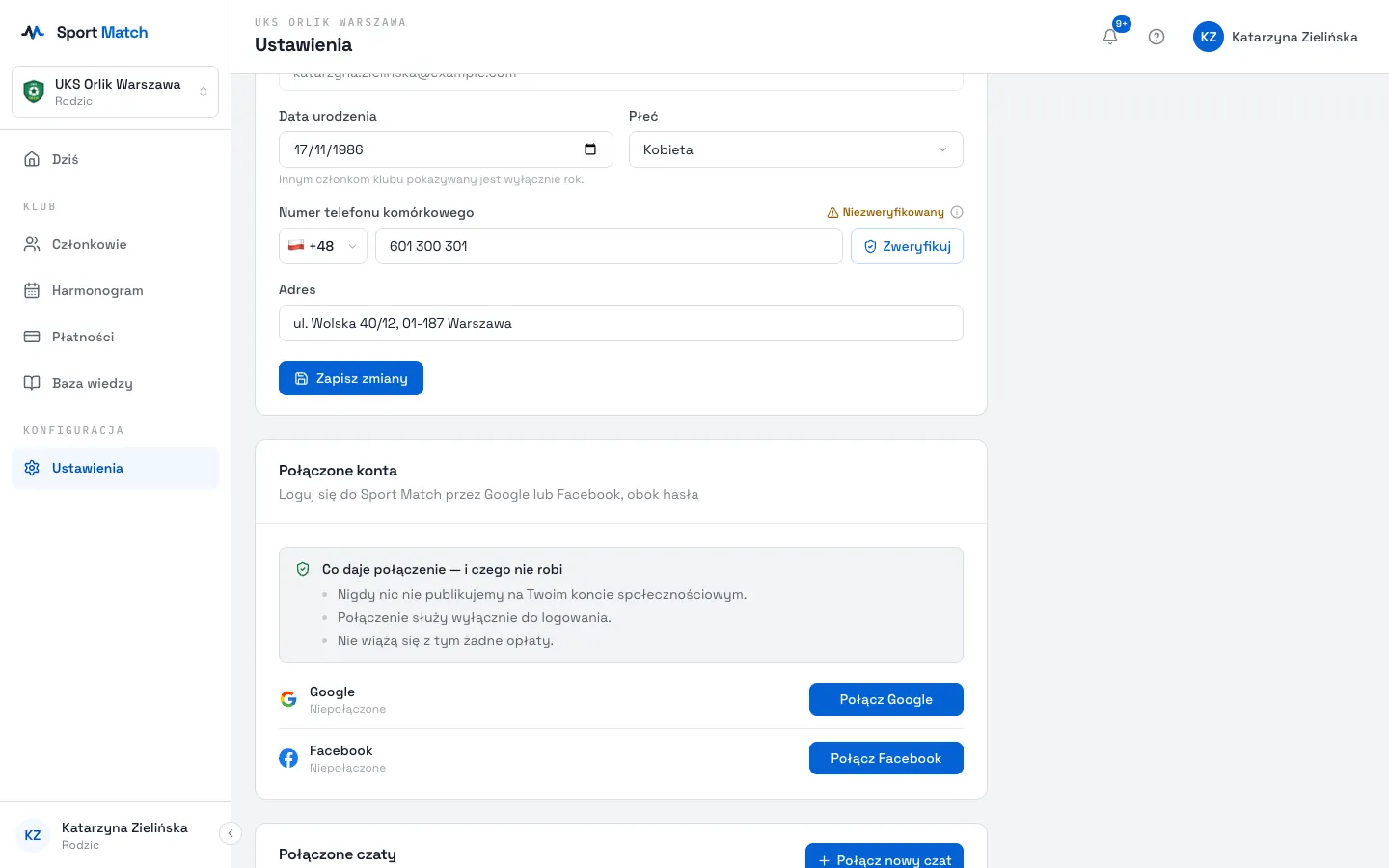
Task: Click the Połącz Google button
Action: (886, 699)
